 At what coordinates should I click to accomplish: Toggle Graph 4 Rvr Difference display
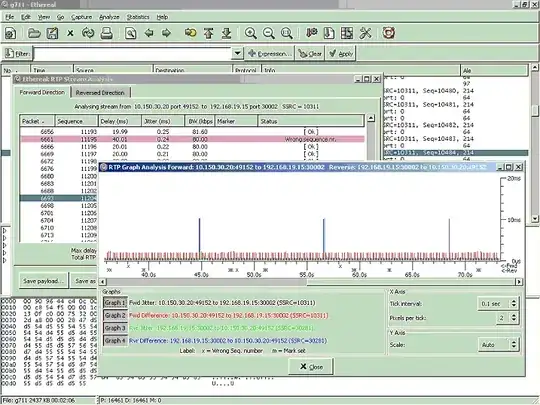115,340
